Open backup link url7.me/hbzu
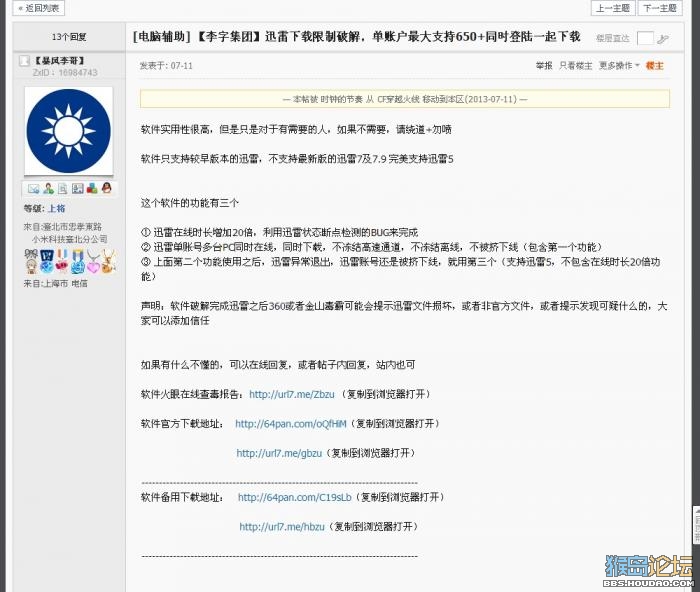Image resolution: width=700 pixels, height=592 pixels. tap(282, 527)
